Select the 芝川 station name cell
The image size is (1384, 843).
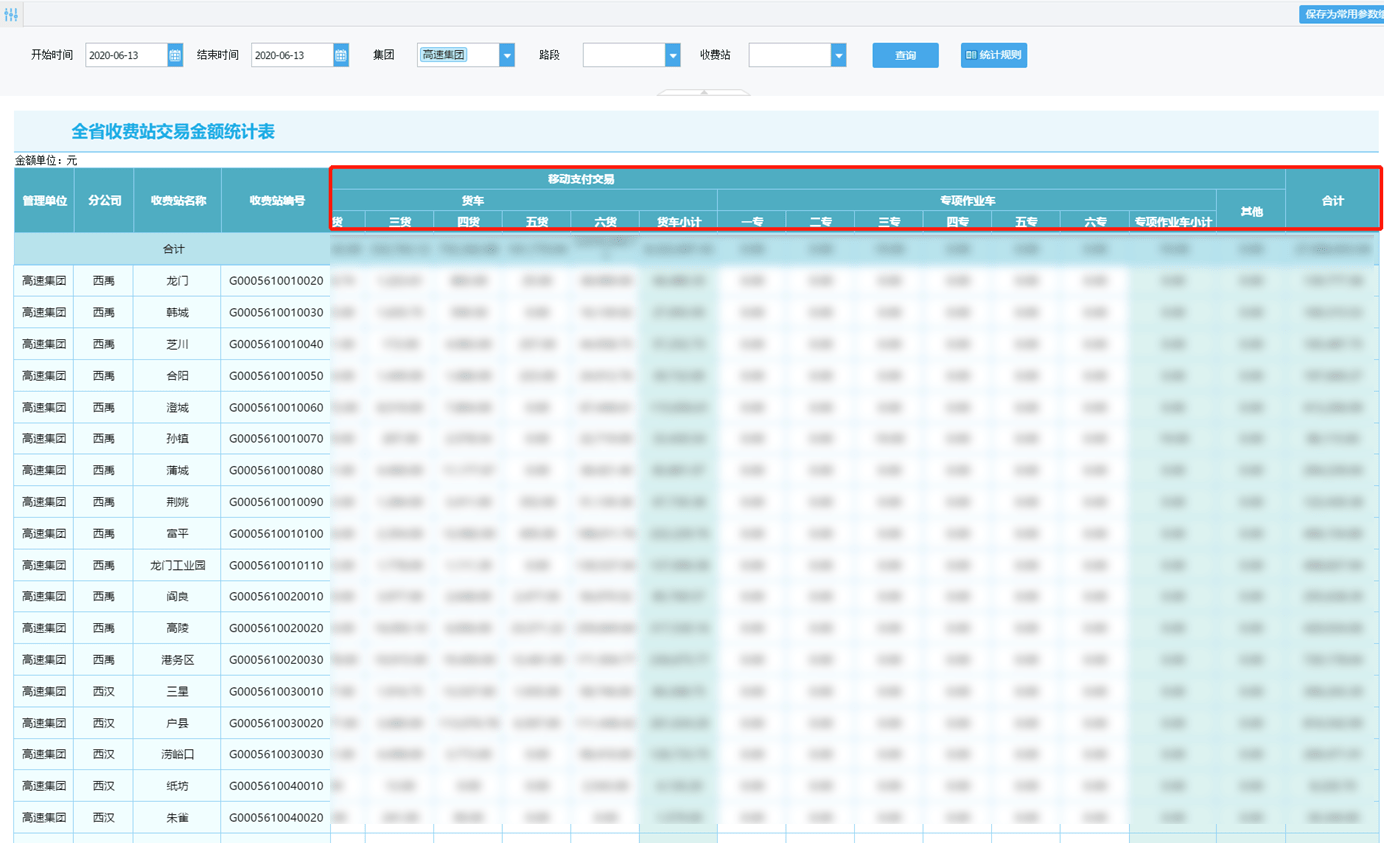tap(178, 344)
